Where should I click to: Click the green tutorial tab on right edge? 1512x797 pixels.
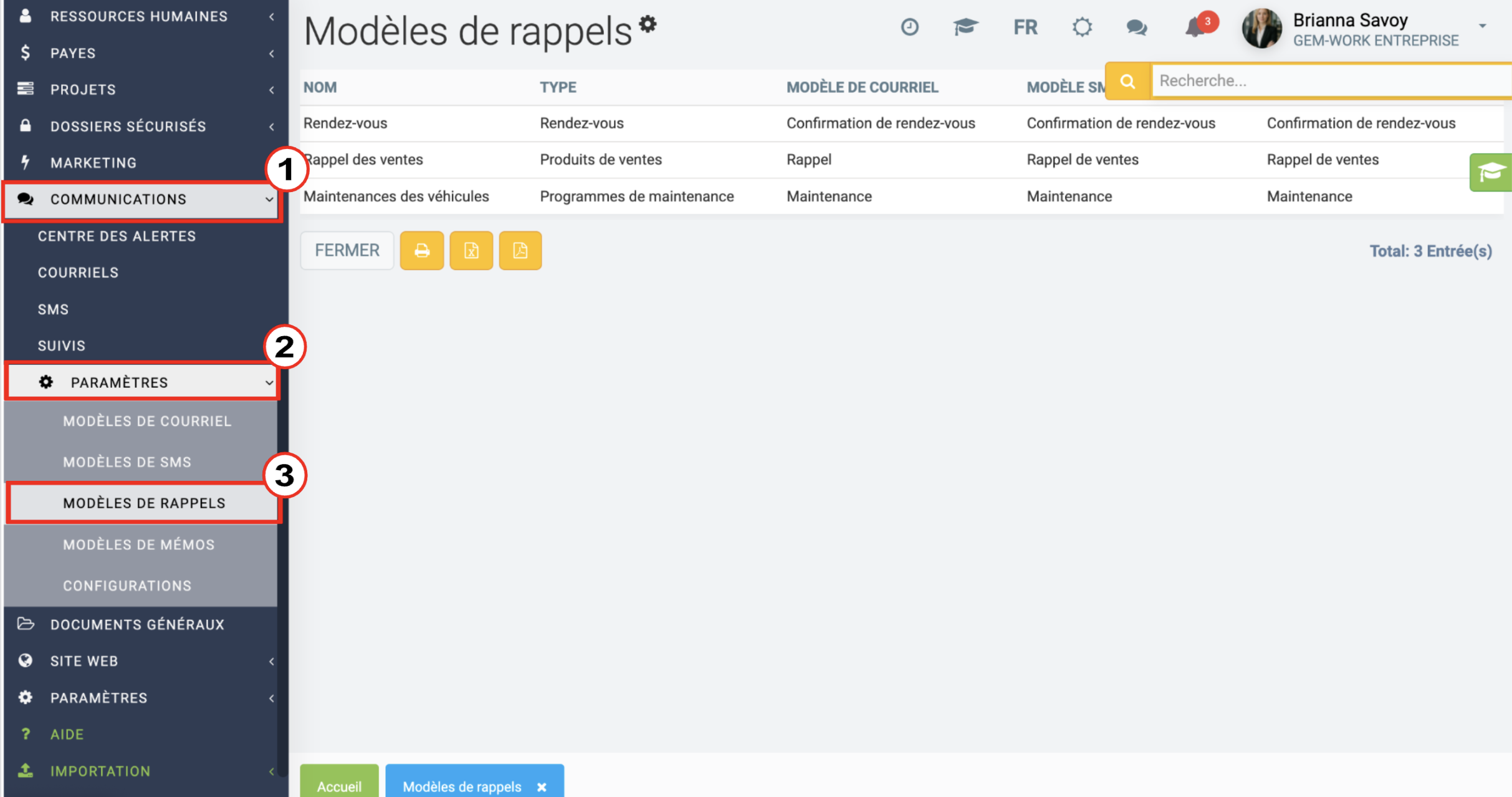tap(1491, 172)
